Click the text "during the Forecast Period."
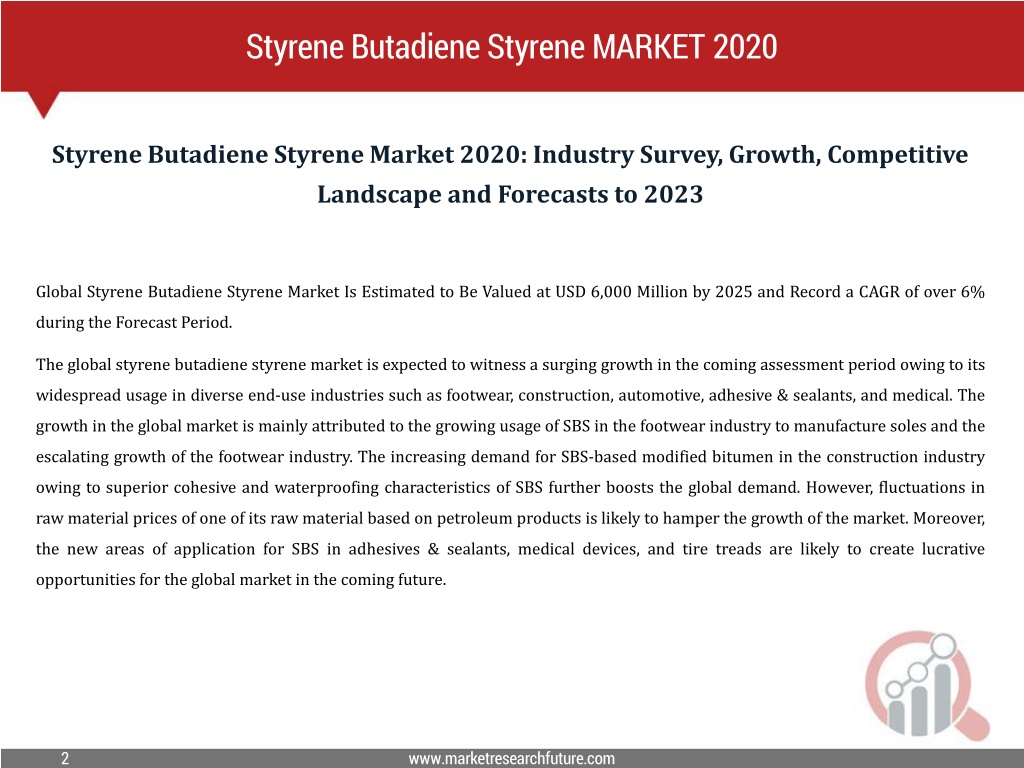The height and width of the screenshot is (768, 1024). click(x=134, y=323)
